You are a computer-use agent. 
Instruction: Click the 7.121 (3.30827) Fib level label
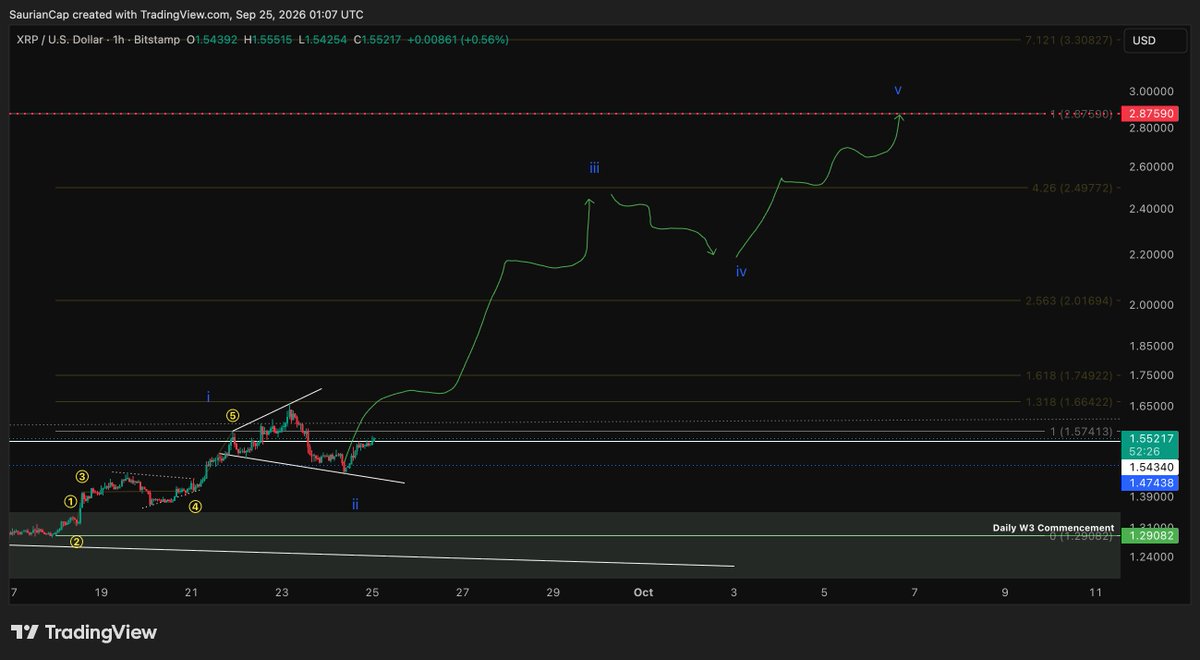[1069, 40]
